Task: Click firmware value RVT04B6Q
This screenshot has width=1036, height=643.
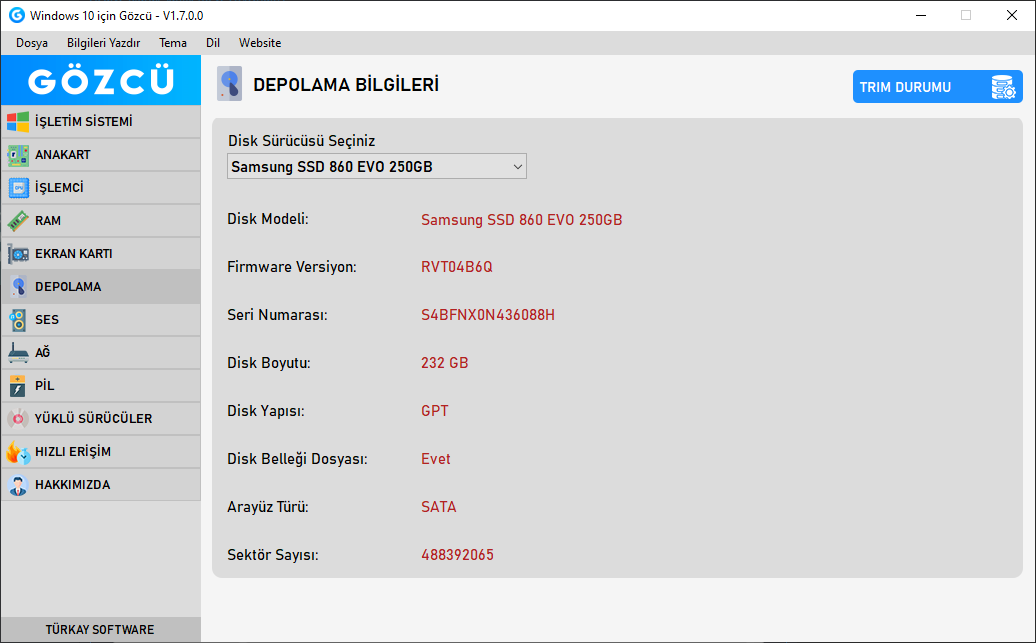Action: pos(457,267)
